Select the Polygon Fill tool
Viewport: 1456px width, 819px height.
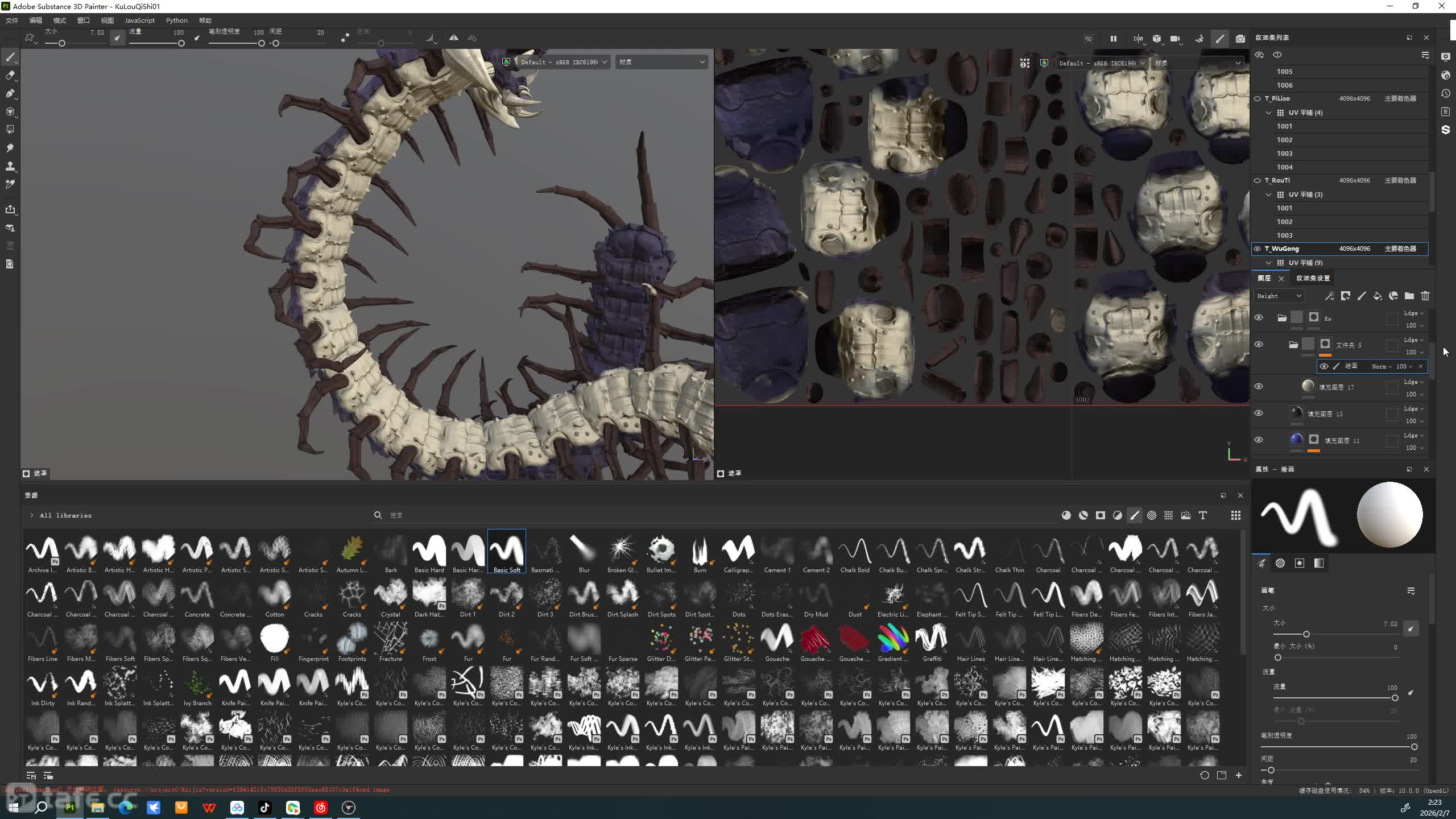(10, 130)
